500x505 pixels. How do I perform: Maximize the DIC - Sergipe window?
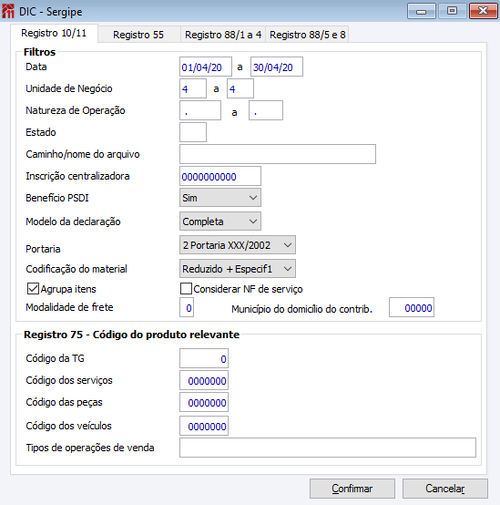click(x=452, y=11)
